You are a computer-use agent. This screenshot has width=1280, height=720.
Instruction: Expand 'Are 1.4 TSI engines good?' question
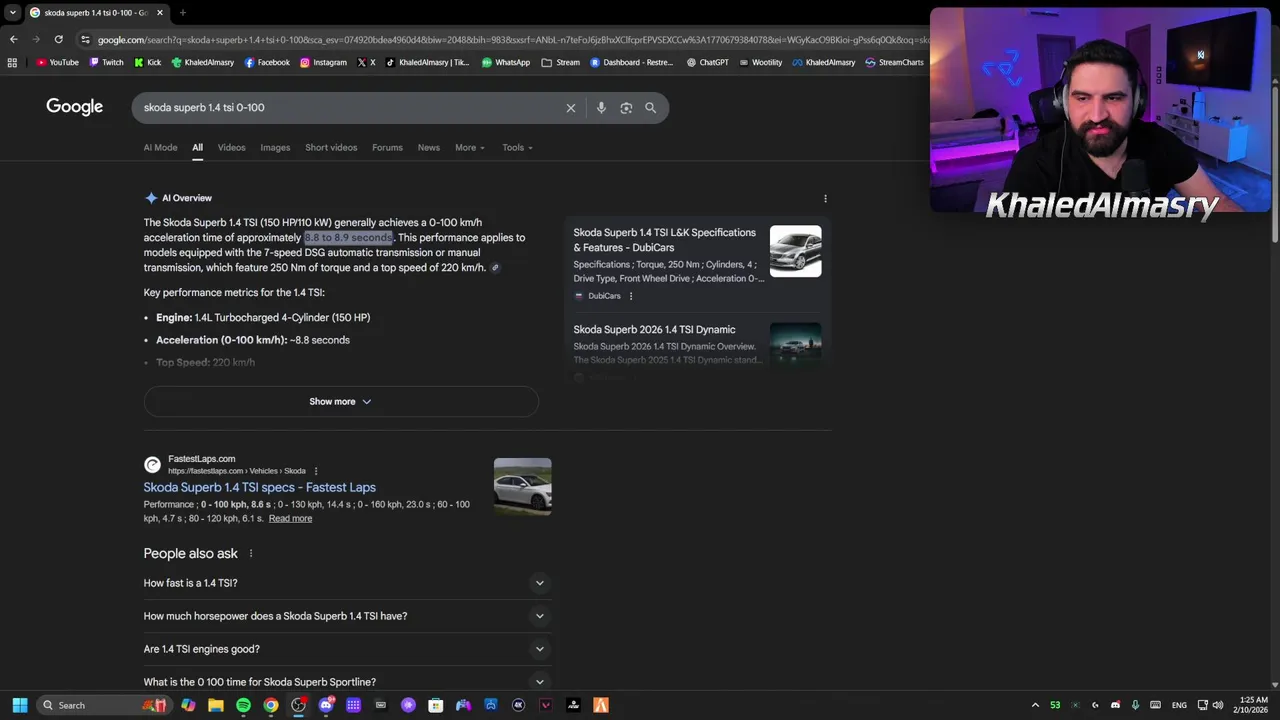pyautogui.click(x=347, y=649)
